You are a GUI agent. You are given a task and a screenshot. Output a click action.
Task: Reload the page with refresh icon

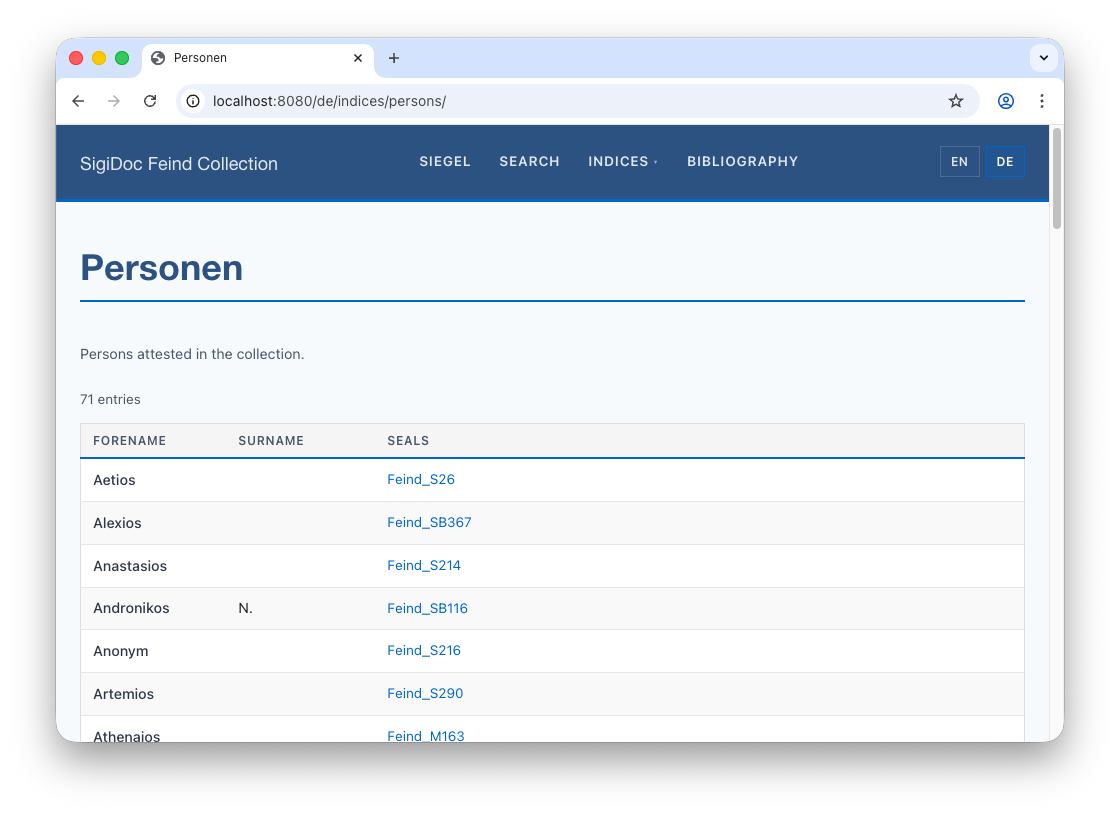pyautogui.click(x=150, y=101)
